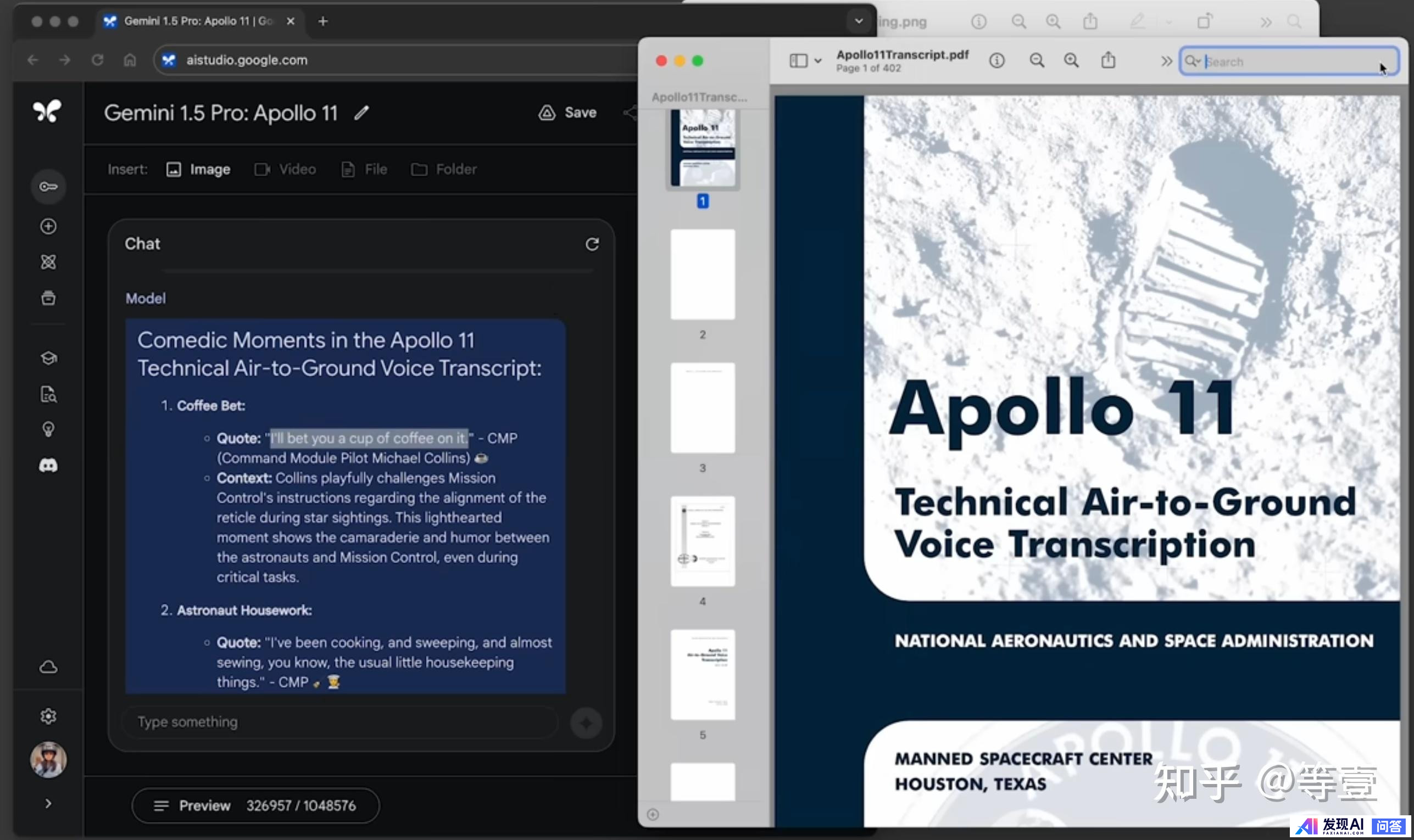The image size is (1414, 840).
Task: Insert an Image into the prompt
Action: [x=198, y=169]
